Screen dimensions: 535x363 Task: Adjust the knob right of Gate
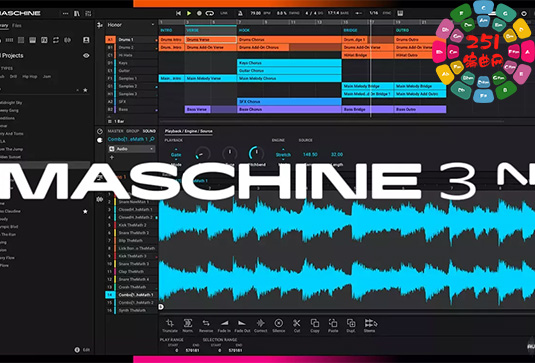203,153
